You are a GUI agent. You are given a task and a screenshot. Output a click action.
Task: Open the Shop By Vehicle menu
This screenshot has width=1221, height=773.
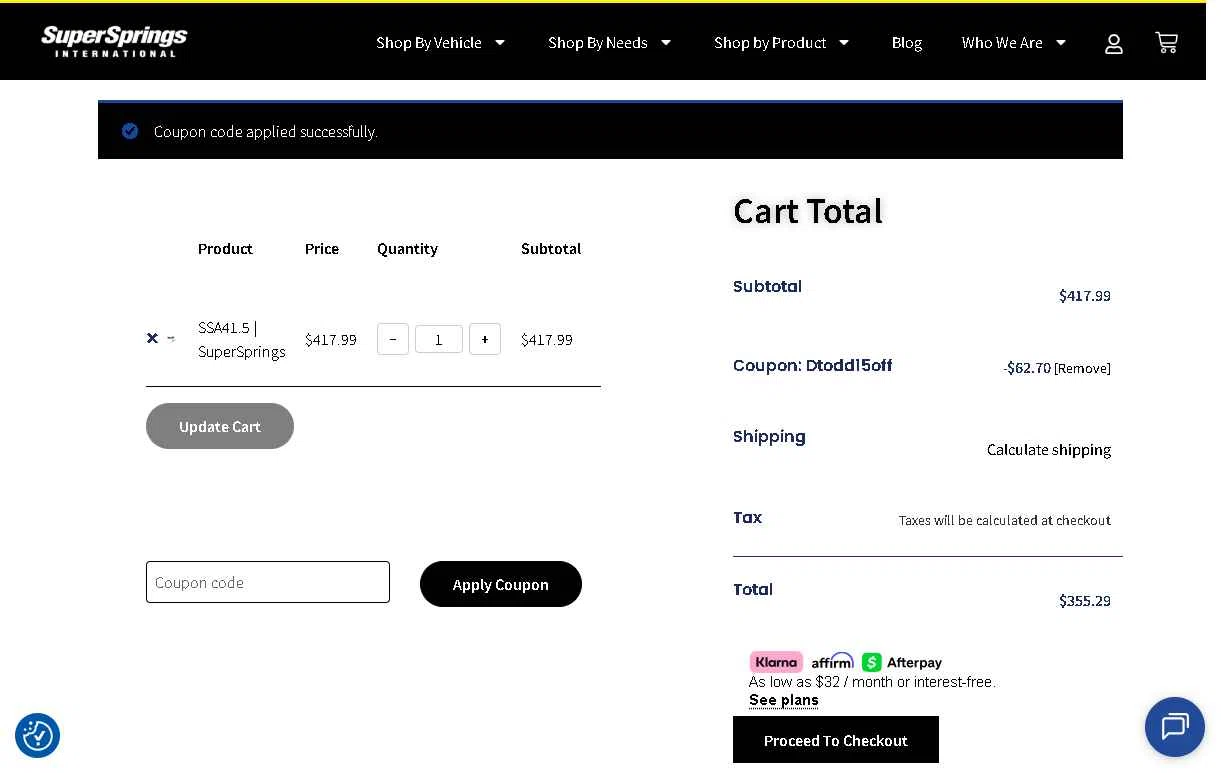[x=429, y=42]
